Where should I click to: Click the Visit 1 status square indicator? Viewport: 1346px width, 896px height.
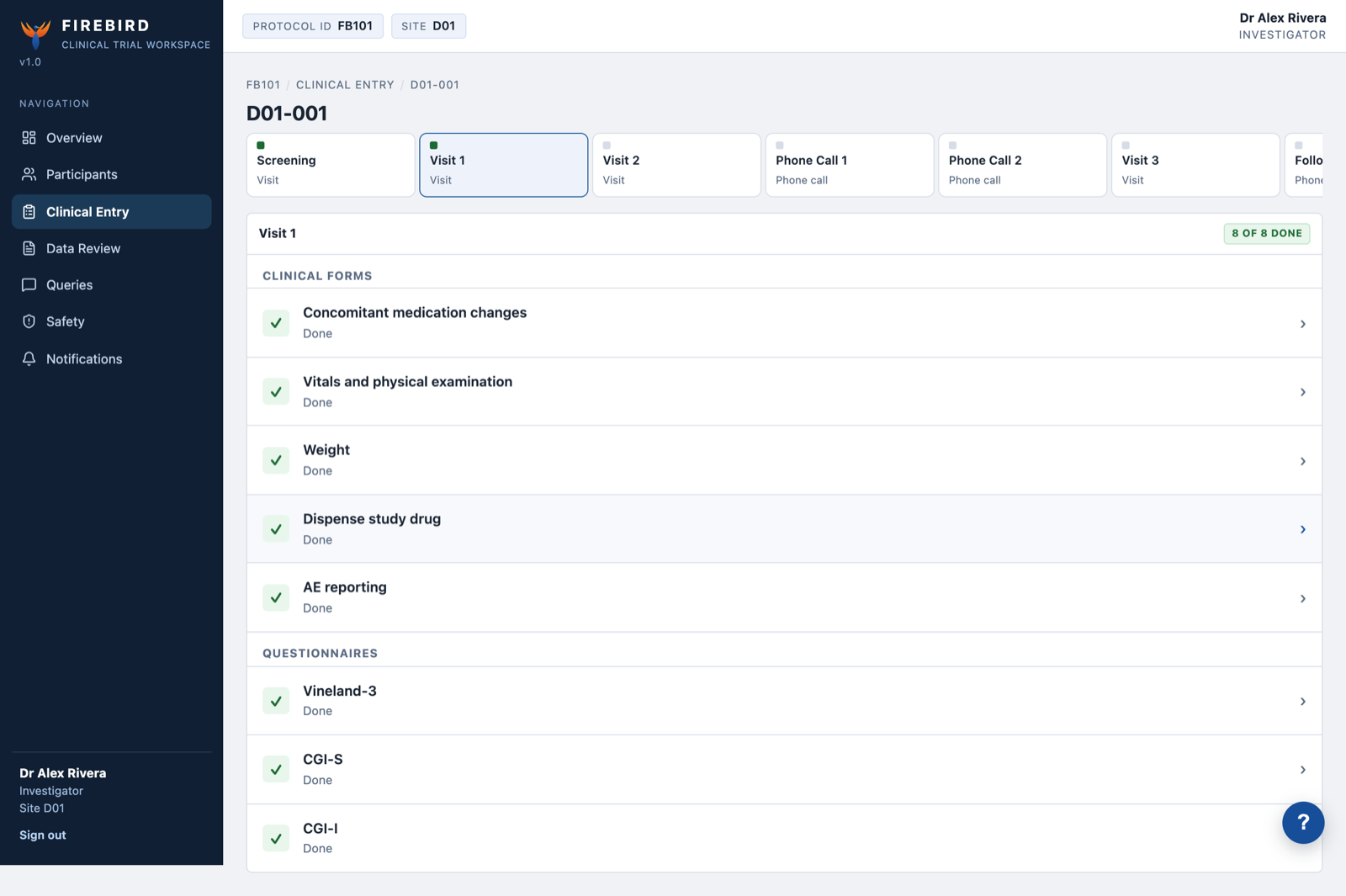pos(434,146)
